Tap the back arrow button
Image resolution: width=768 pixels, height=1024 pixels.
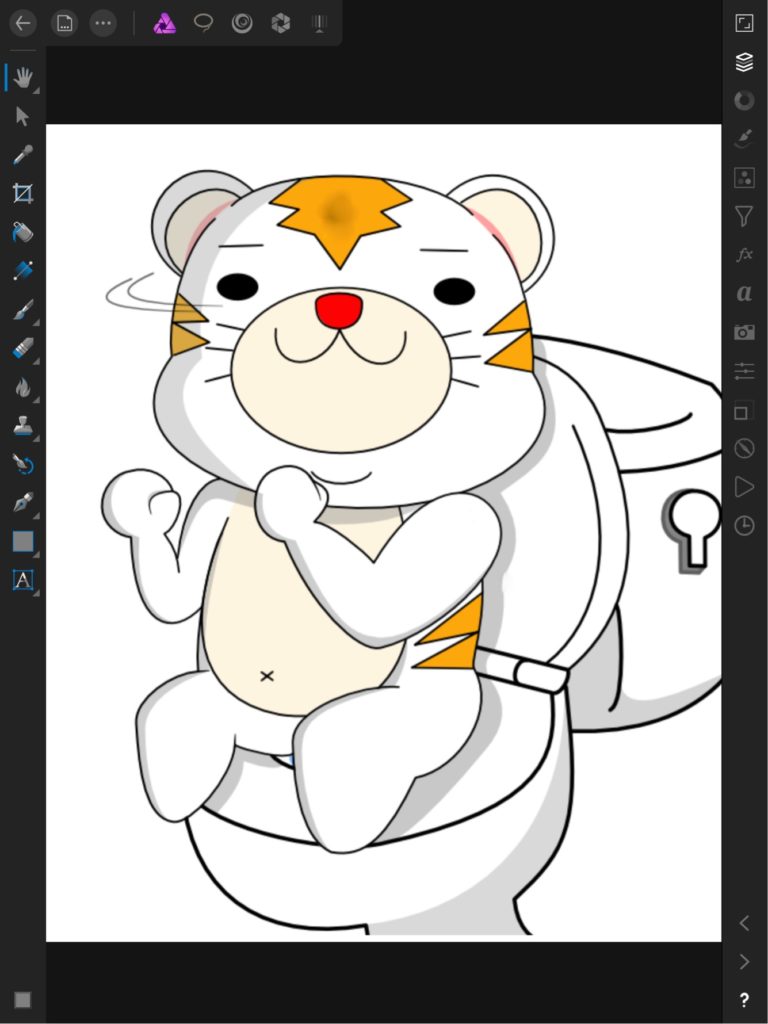(x=22, y=23)
